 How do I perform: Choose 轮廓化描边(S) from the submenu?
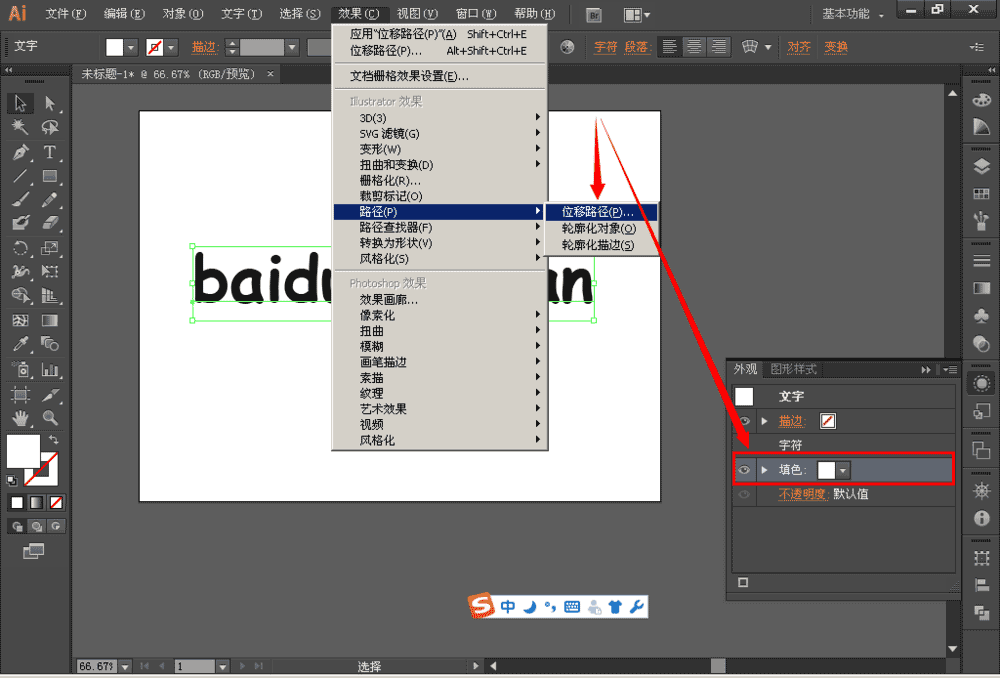(601, 245)
